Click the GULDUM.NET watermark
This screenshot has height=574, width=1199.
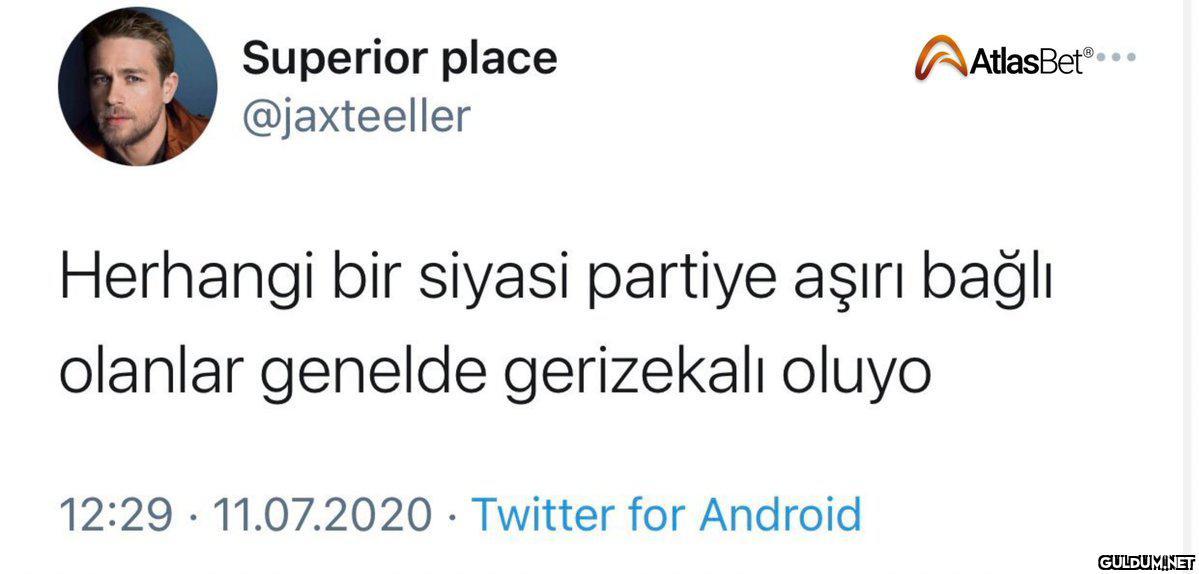click(x=1146, y=561)
